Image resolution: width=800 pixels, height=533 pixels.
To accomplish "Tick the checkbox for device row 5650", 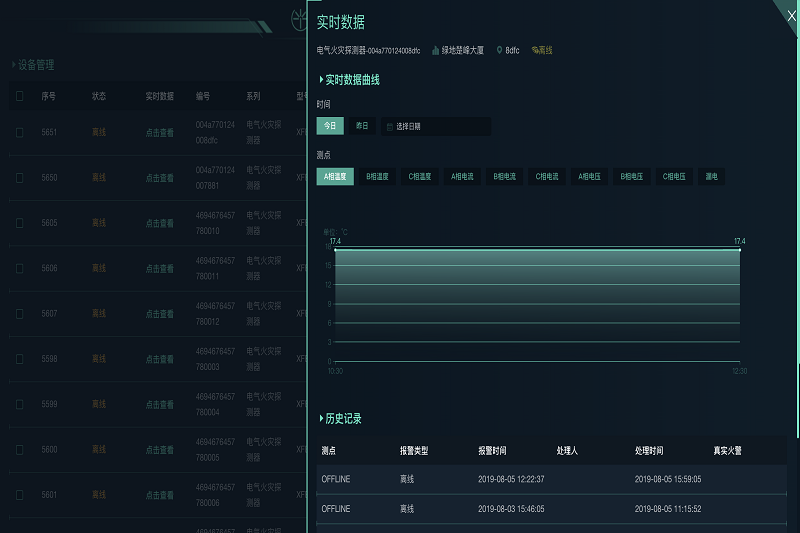I will (x=19, y=177).
